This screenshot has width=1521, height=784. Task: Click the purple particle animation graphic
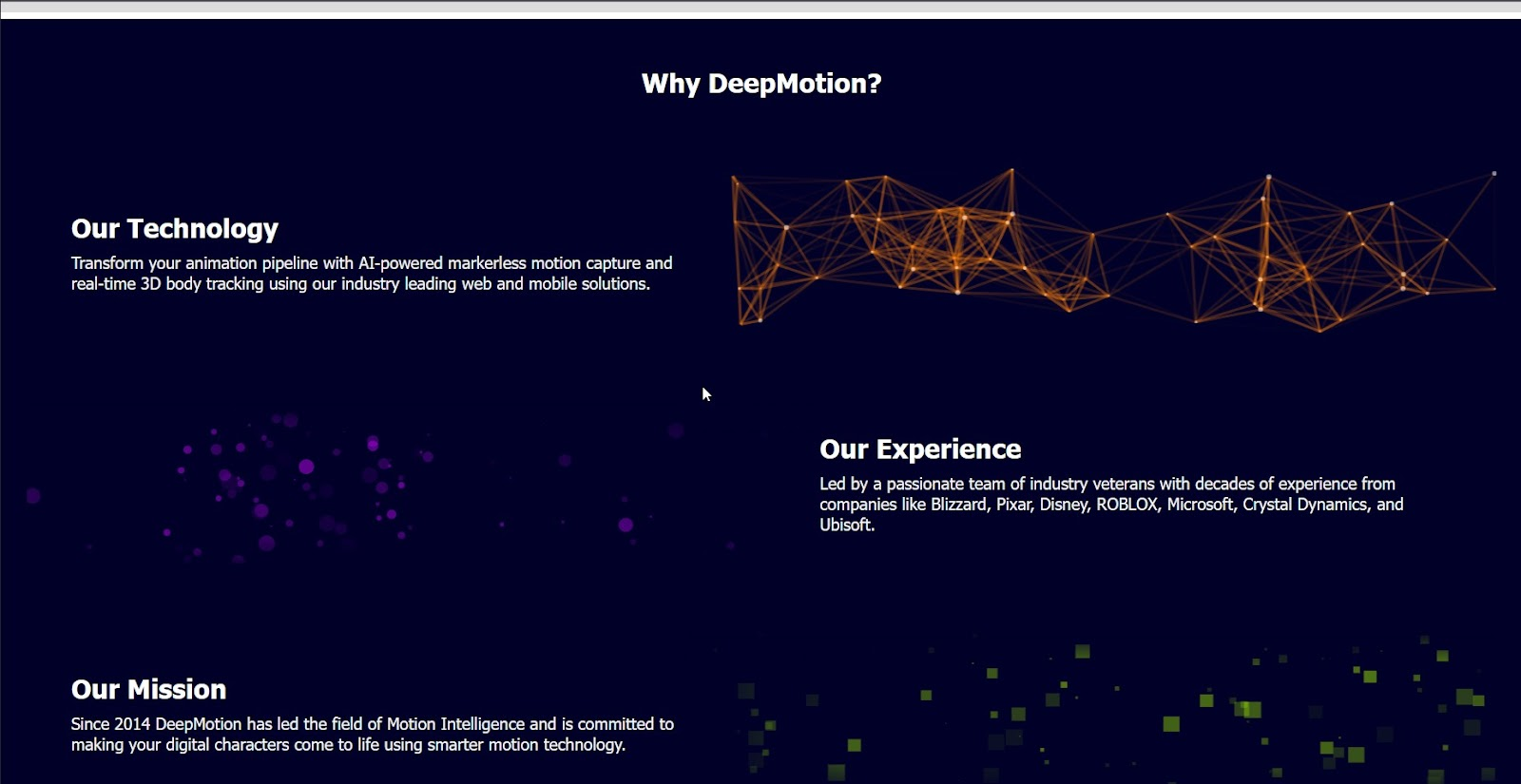click(x=380, y=489)
